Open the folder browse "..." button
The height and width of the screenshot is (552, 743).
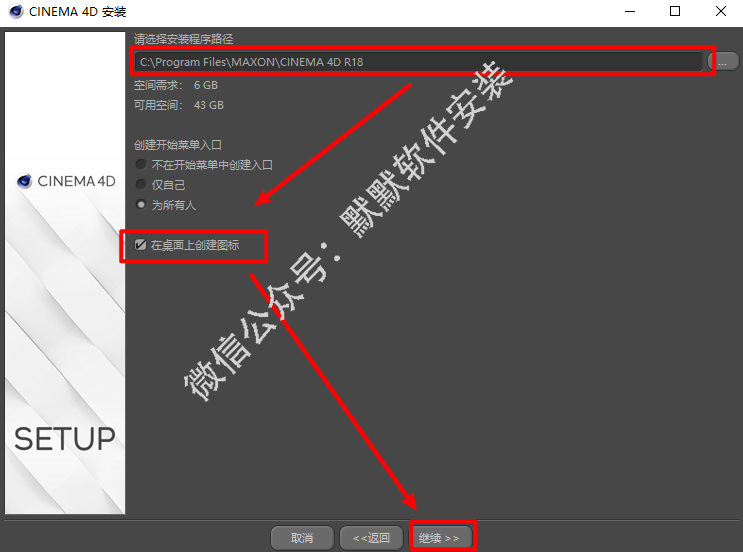(x=722, y=62)
